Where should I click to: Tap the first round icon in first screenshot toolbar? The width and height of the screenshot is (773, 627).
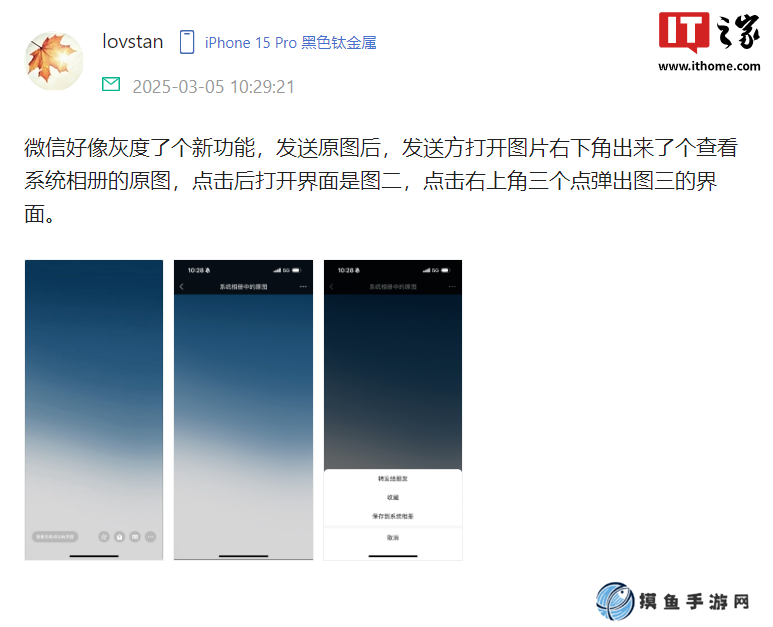click(x=104, y=537)
